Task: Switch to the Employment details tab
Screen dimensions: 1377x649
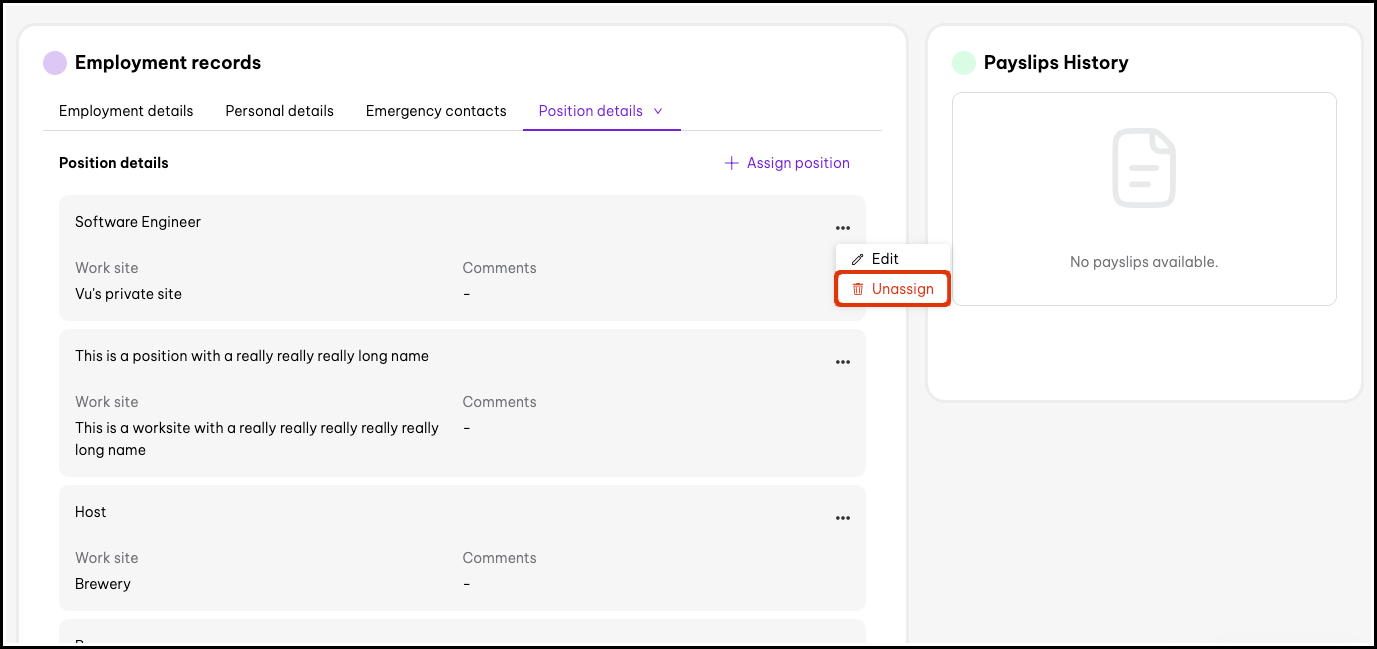Action: (x=126, y=111)
